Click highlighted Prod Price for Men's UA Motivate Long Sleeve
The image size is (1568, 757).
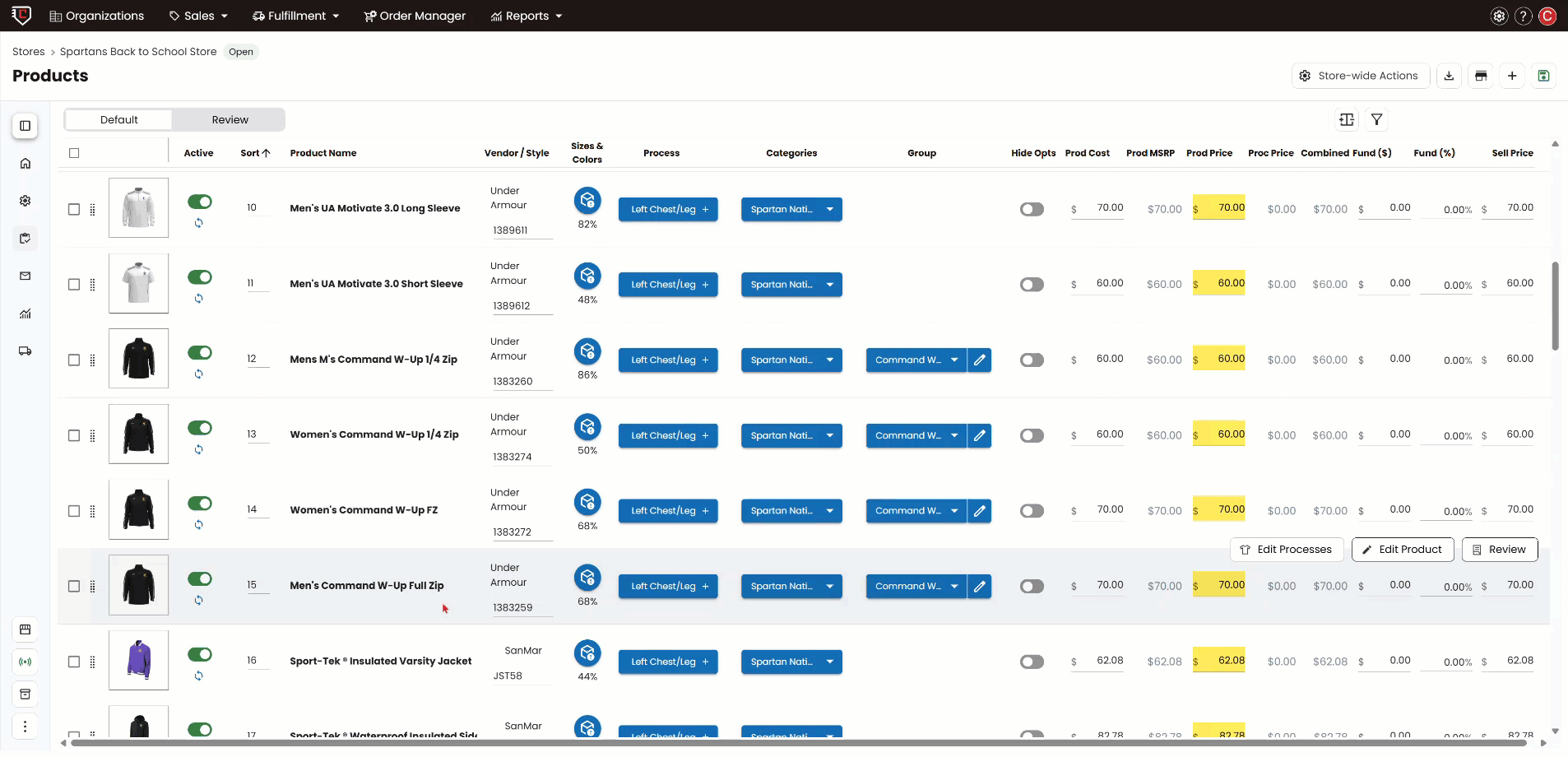[1218, 208]
